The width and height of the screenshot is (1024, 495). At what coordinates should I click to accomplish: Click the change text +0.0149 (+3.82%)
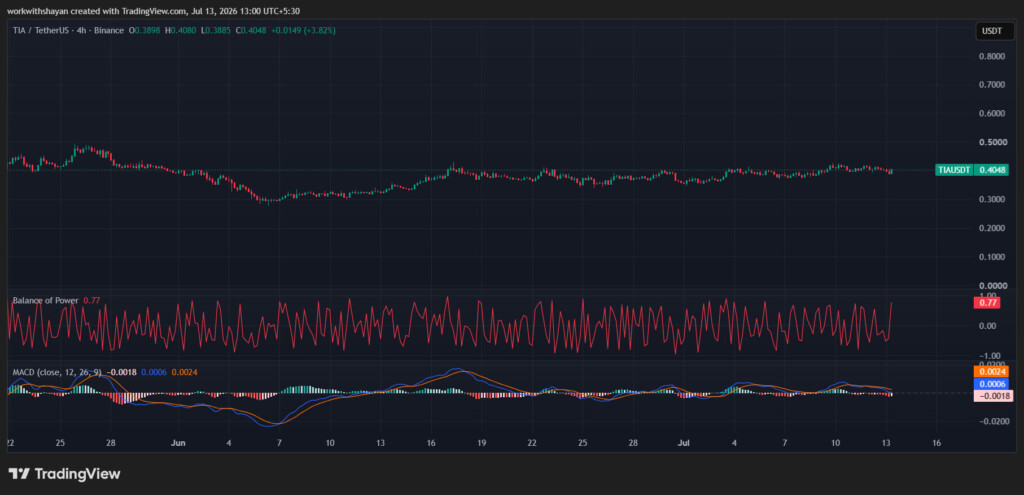click(x=303, y=30)
